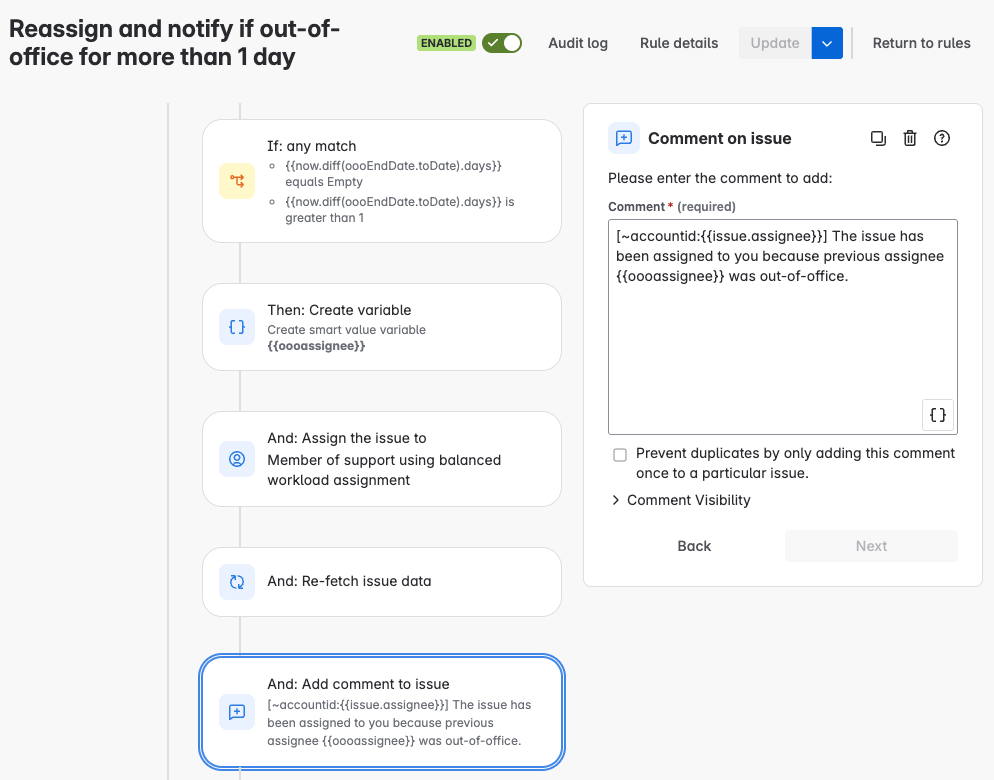The width and height of the screenshot is (994, 780).
Task: Click the Create variable braces icon
Action: tap(237, 327)
